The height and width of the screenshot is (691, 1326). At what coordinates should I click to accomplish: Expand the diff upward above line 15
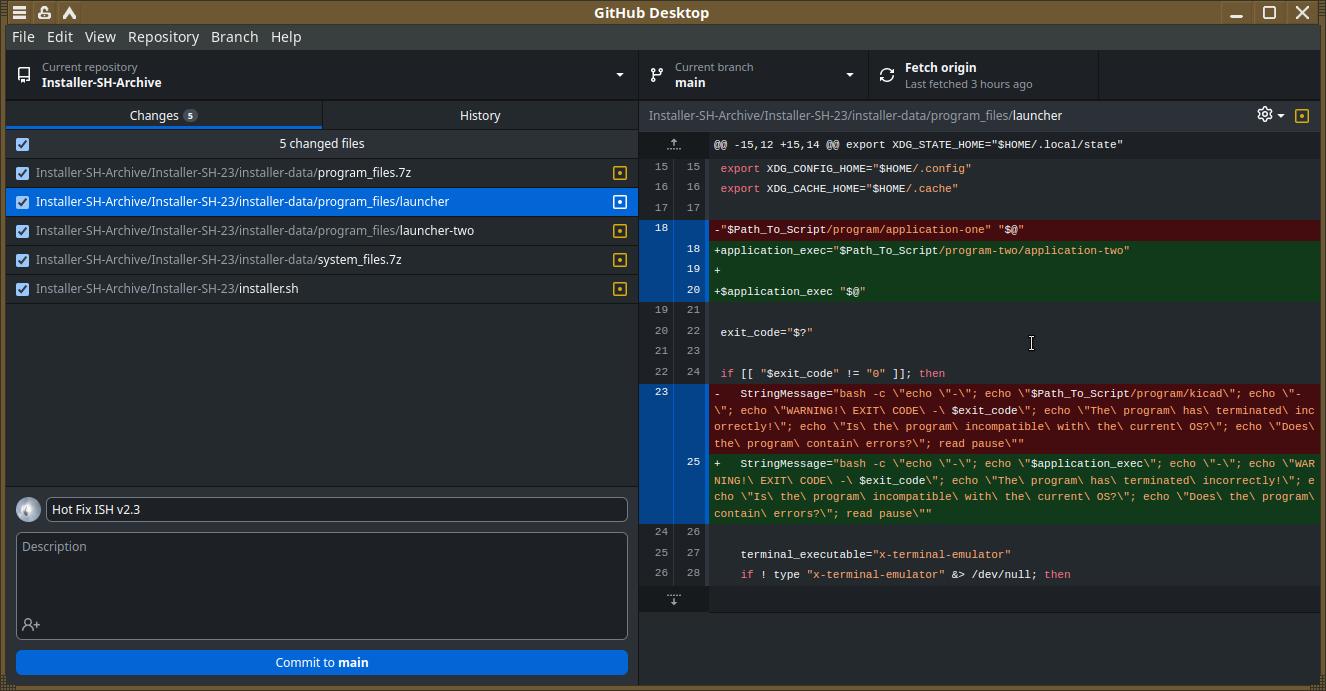coord(674,145)
